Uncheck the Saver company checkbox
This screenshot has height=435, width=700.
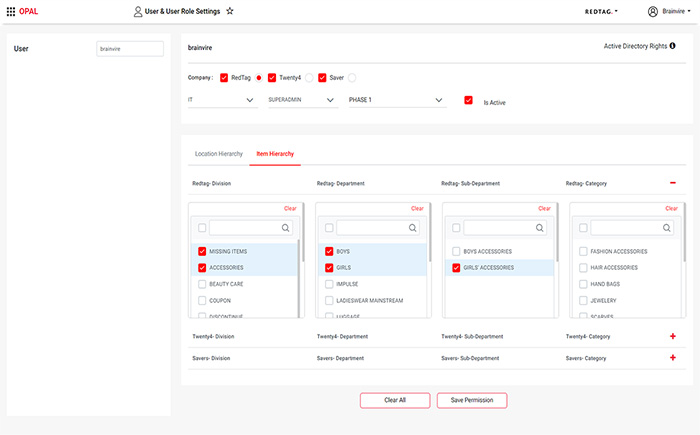(322, 78)
